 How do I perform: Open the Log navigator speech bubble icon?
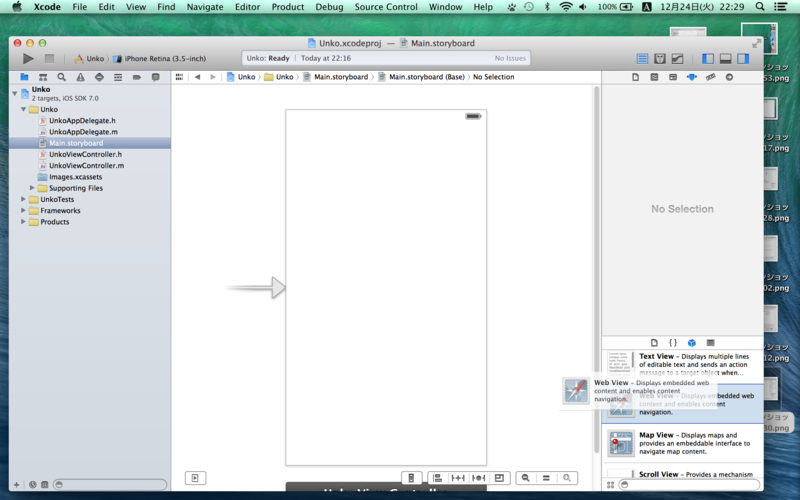pyautogui.click(x=156, y=77)
